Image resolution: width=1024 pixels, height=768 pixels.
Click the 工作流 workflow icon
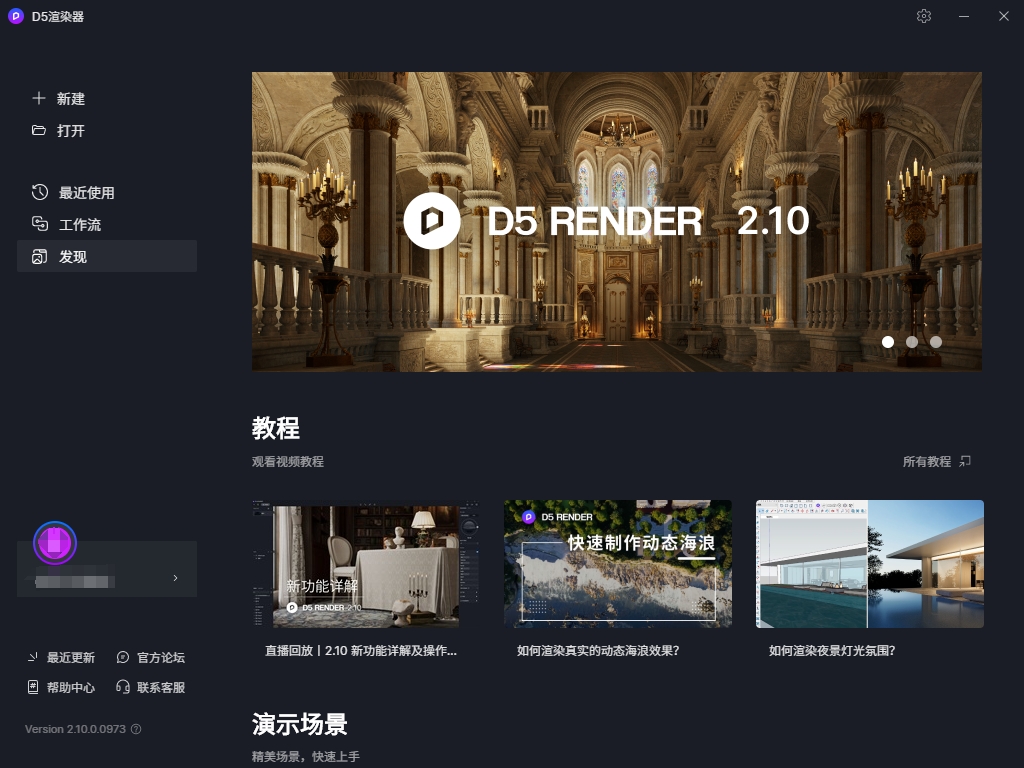pos(40,224)
